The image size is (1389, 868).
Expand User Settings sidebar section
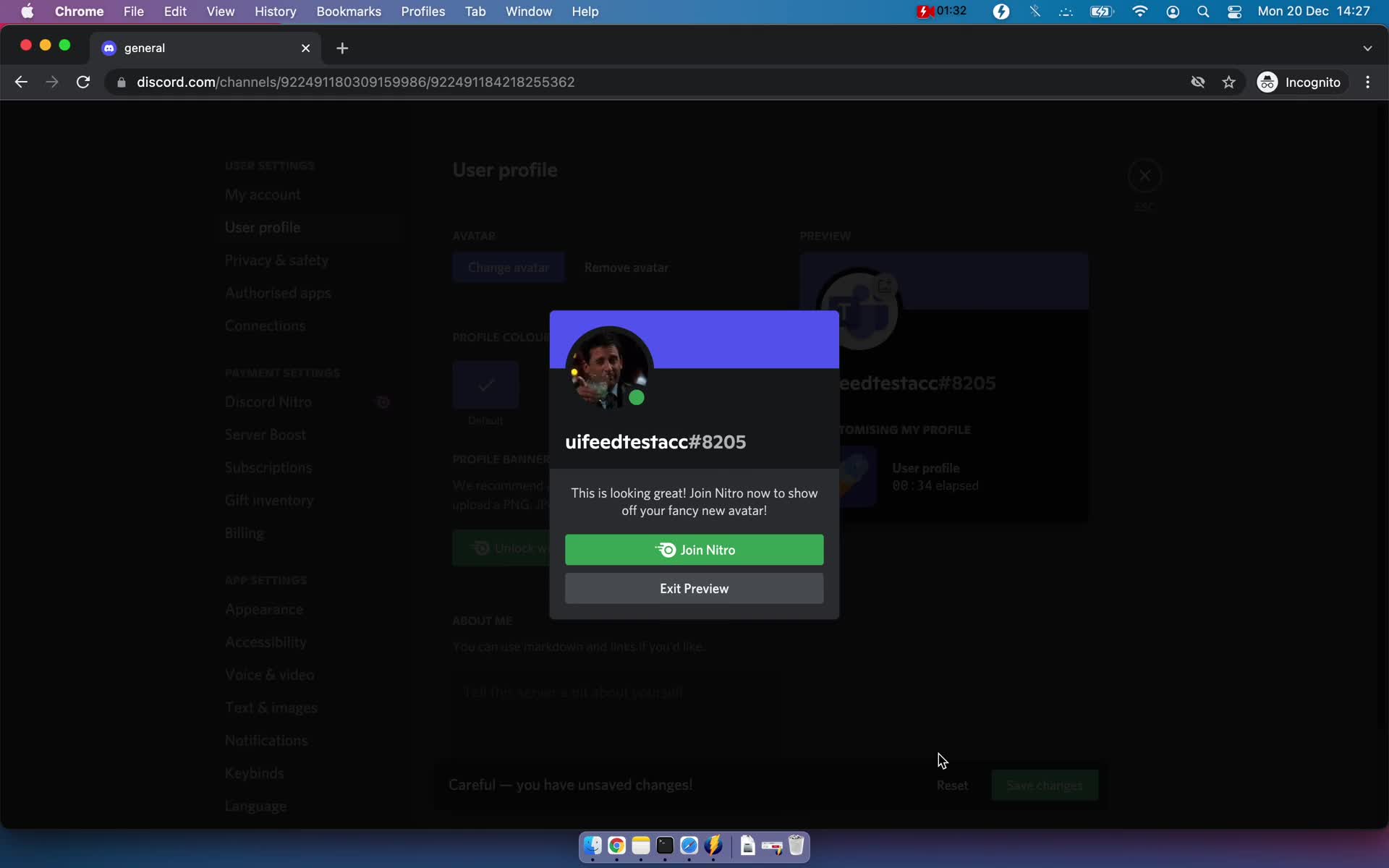[270, 165]
